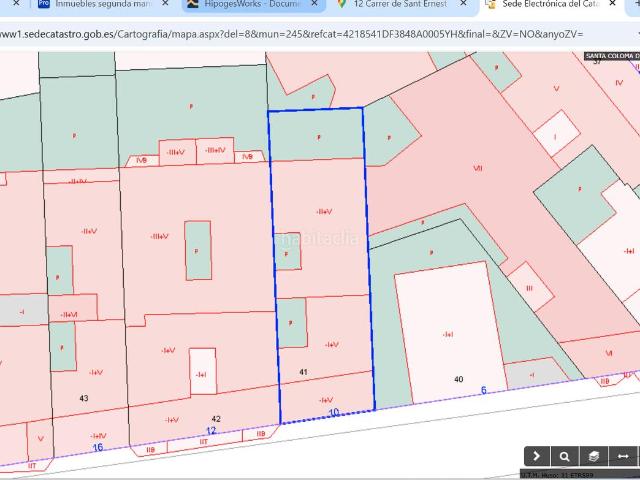Select parcel labeled 42 on the map
Image resolution: width=640 pixels, height=480 pixels.
(215, 418)
